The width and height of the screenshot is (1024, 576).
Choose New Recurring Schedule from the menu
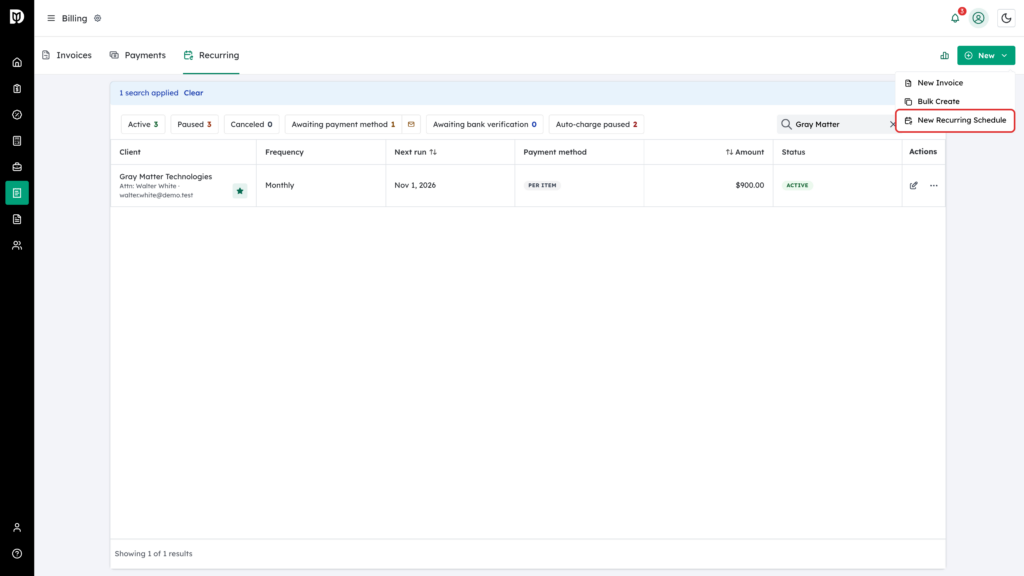point(955,120)
